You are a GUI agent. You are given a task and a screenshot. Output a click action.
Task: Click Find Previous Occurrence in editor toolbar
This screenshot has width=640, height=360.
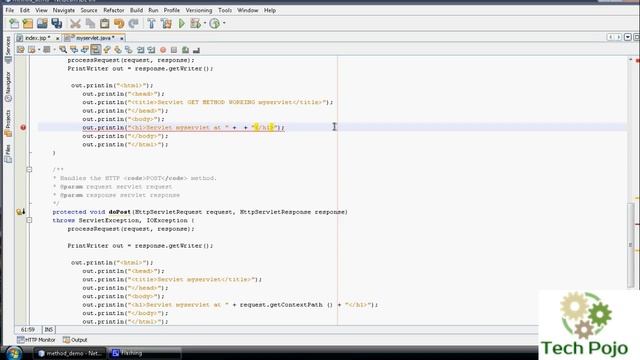[74, 50]
